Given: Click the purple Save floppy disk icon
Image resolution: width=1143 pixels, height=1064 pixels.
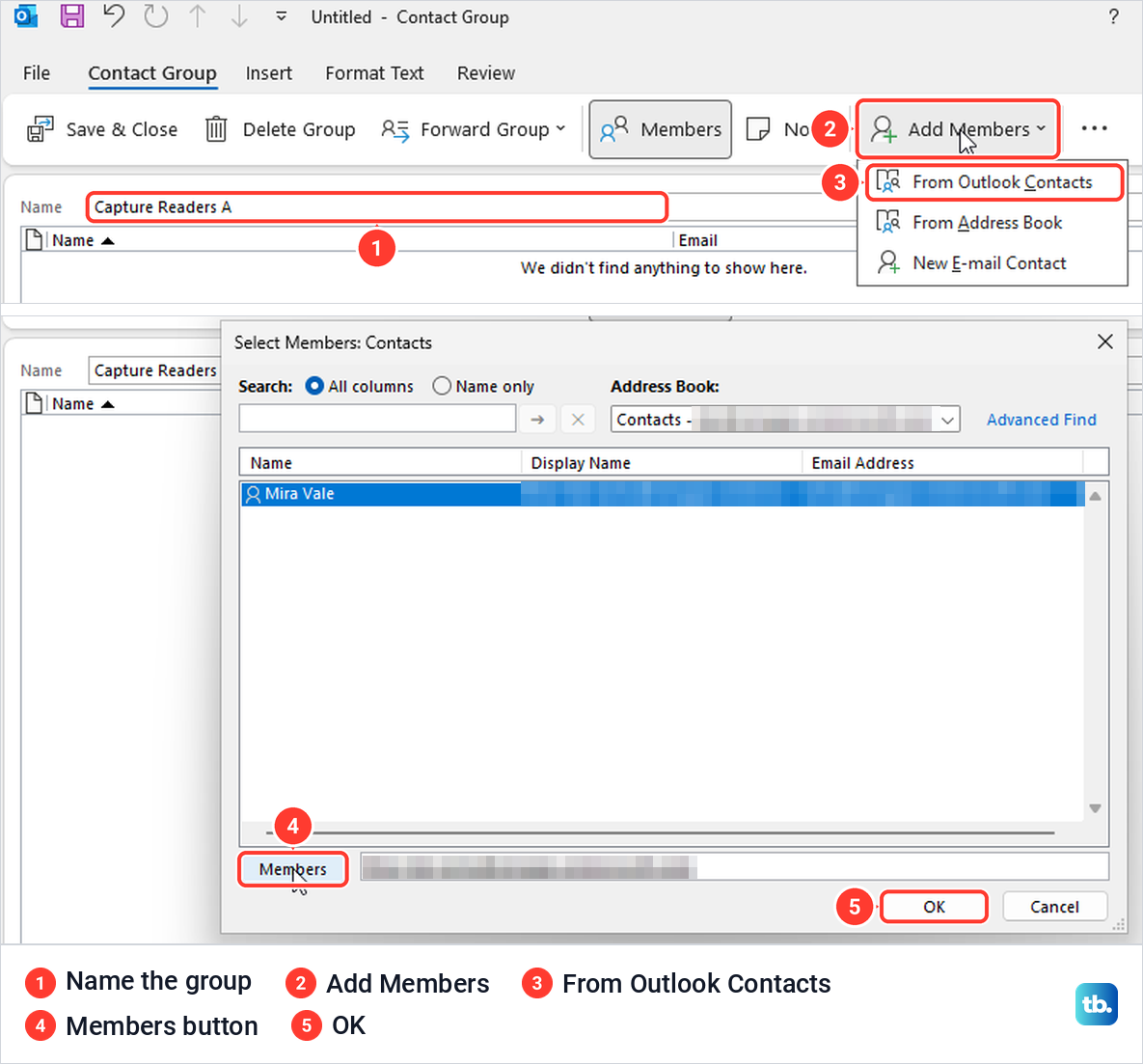Looking at the screenshot, I should click(x=71, y=16).
